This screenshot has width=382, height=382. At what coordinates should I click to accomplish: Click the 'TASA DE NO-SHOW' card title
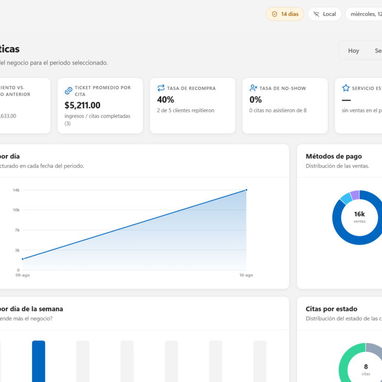pos(283,88)
